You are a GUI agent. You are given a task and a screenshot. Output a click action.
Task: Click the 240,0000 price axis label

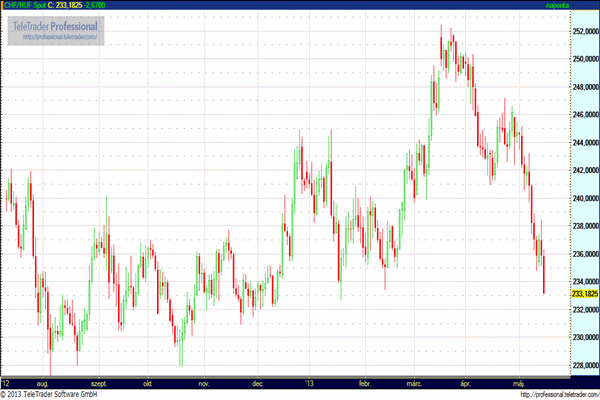pyautogui.click(x=583, y=198)
